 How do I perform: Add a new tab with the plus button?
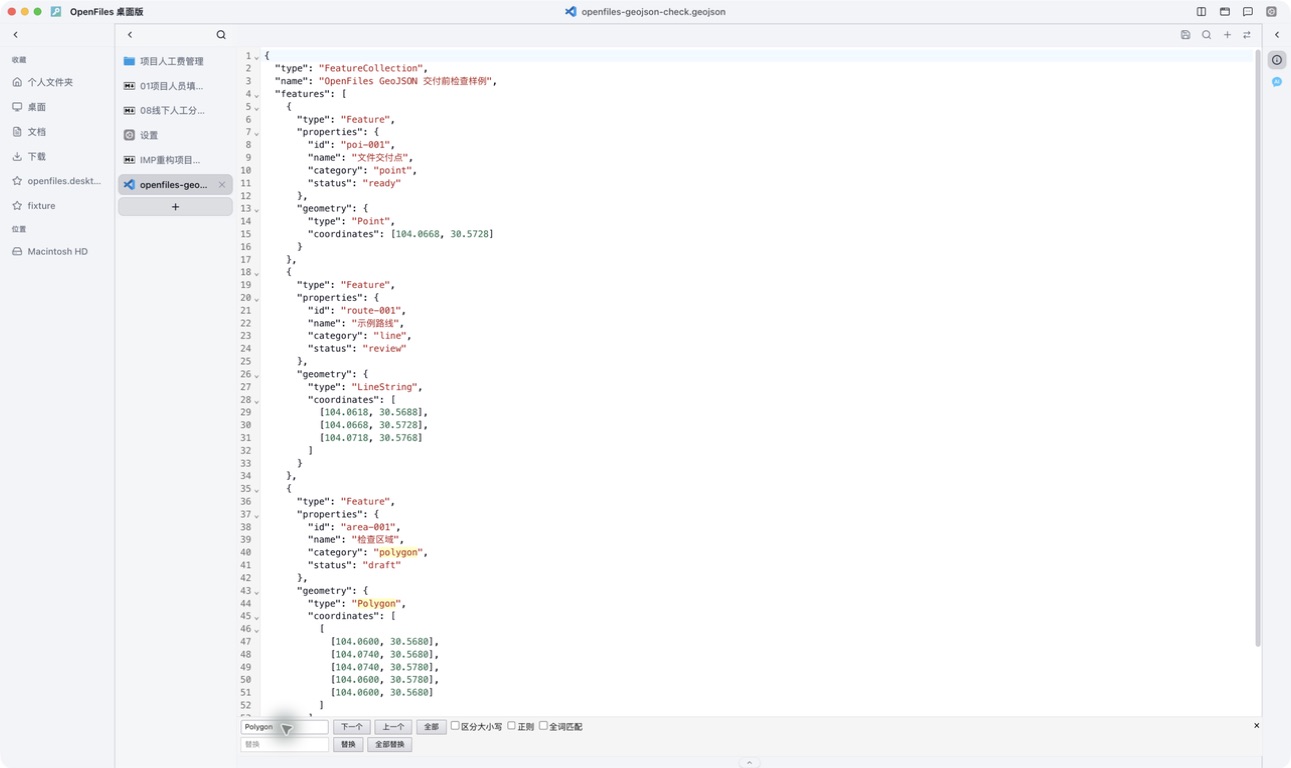pyautogui.click(x=175, y=207)
